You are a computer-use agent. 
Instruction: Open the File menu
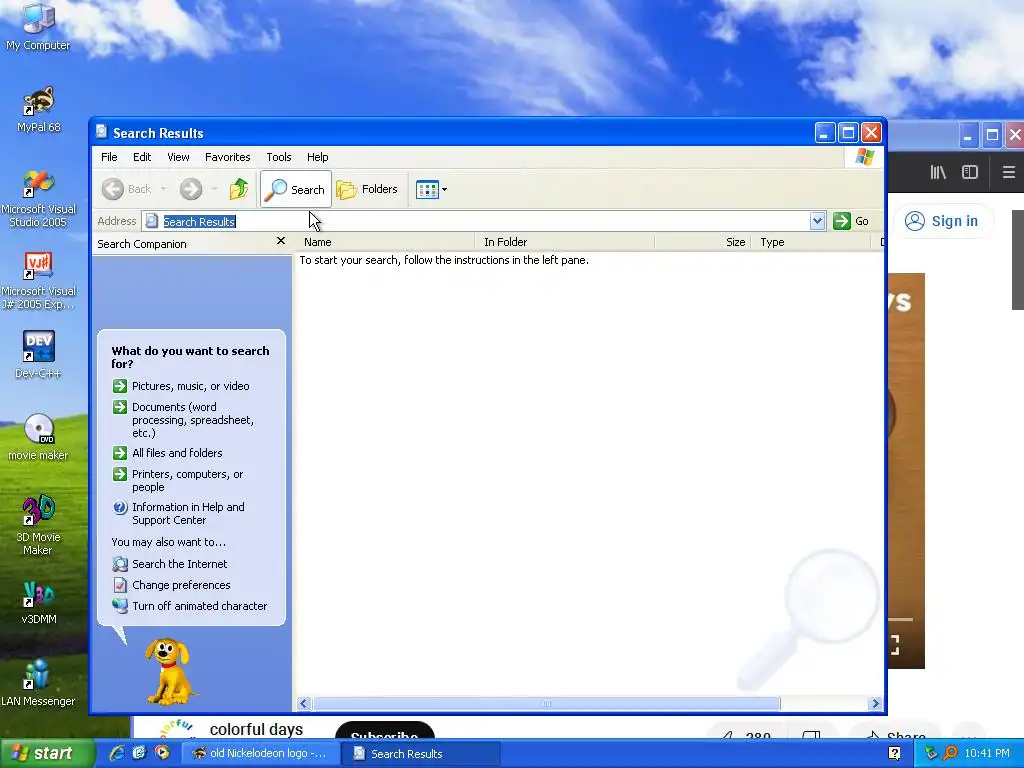click(x=109, y=157)
